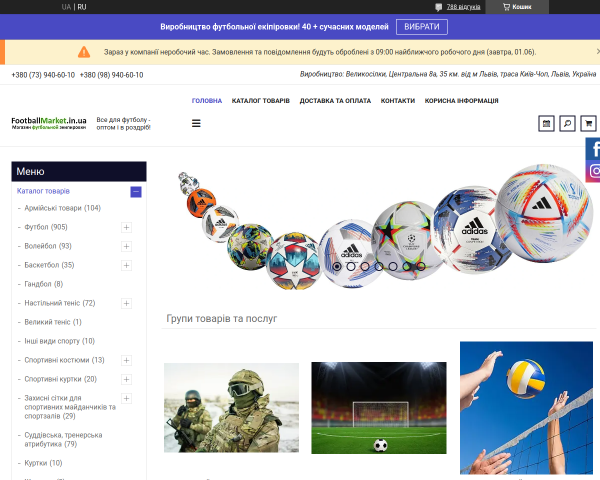Viewport: 600px width, 480px height.
Task: Open Суддівська, тренерська атрибутика (79)
Action: point(64,439)
